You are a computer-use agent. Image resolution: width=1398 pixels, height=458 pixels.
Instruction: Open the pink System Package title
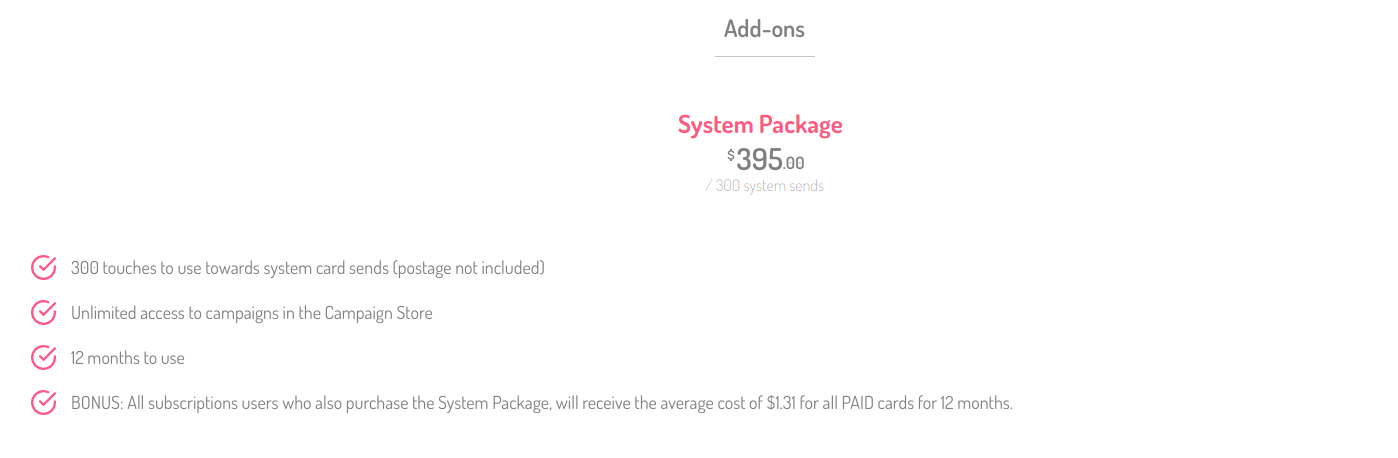760,125
